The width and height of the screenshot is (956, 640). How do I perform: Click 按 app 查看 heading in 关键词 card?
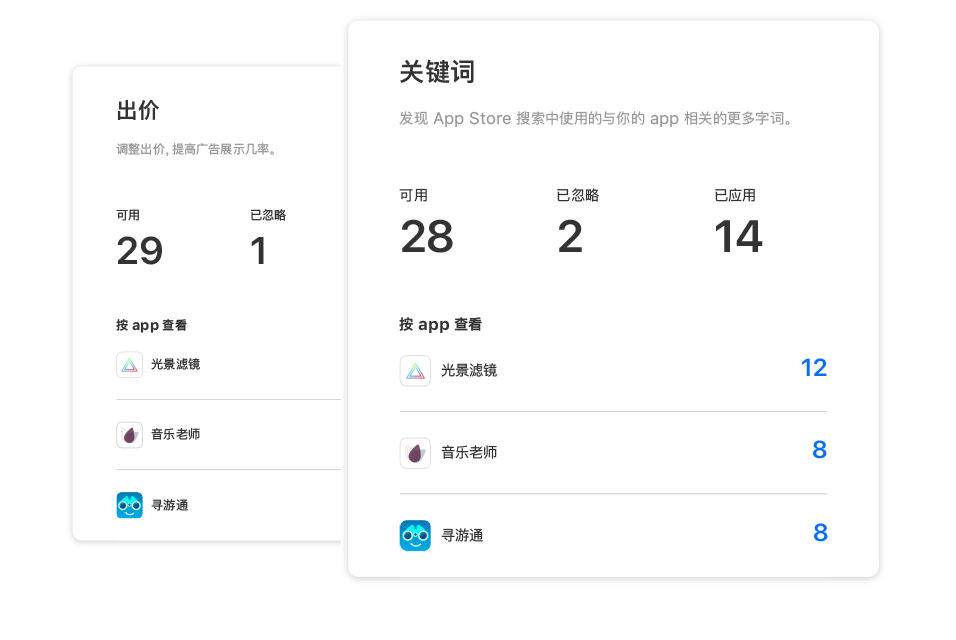point(441,324)
